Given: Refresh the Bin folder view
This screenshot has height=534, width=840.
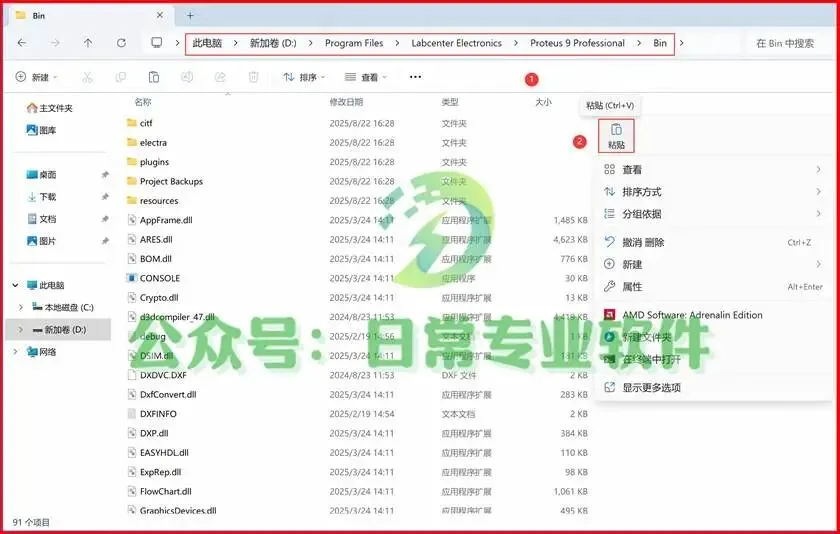Looking at the screenshot, I should coord(122,43).
